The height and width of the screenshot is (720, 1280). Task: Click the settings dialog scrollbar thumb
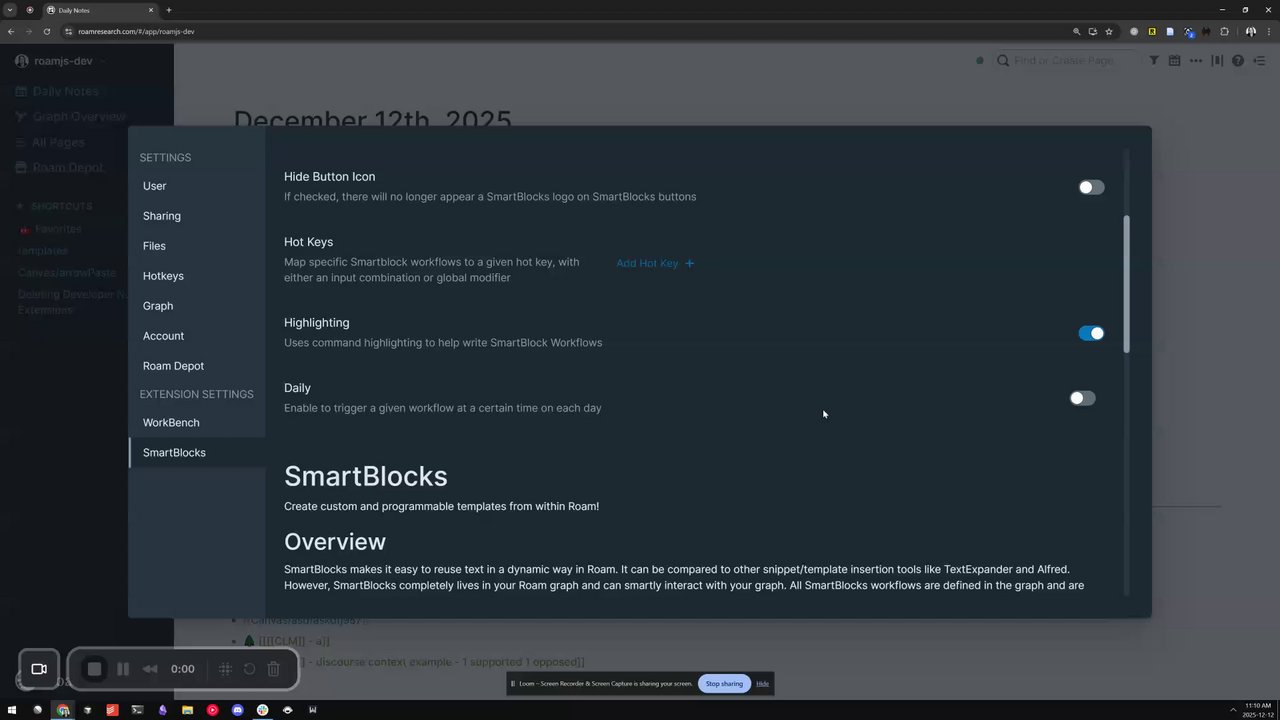coord(1126,284)
